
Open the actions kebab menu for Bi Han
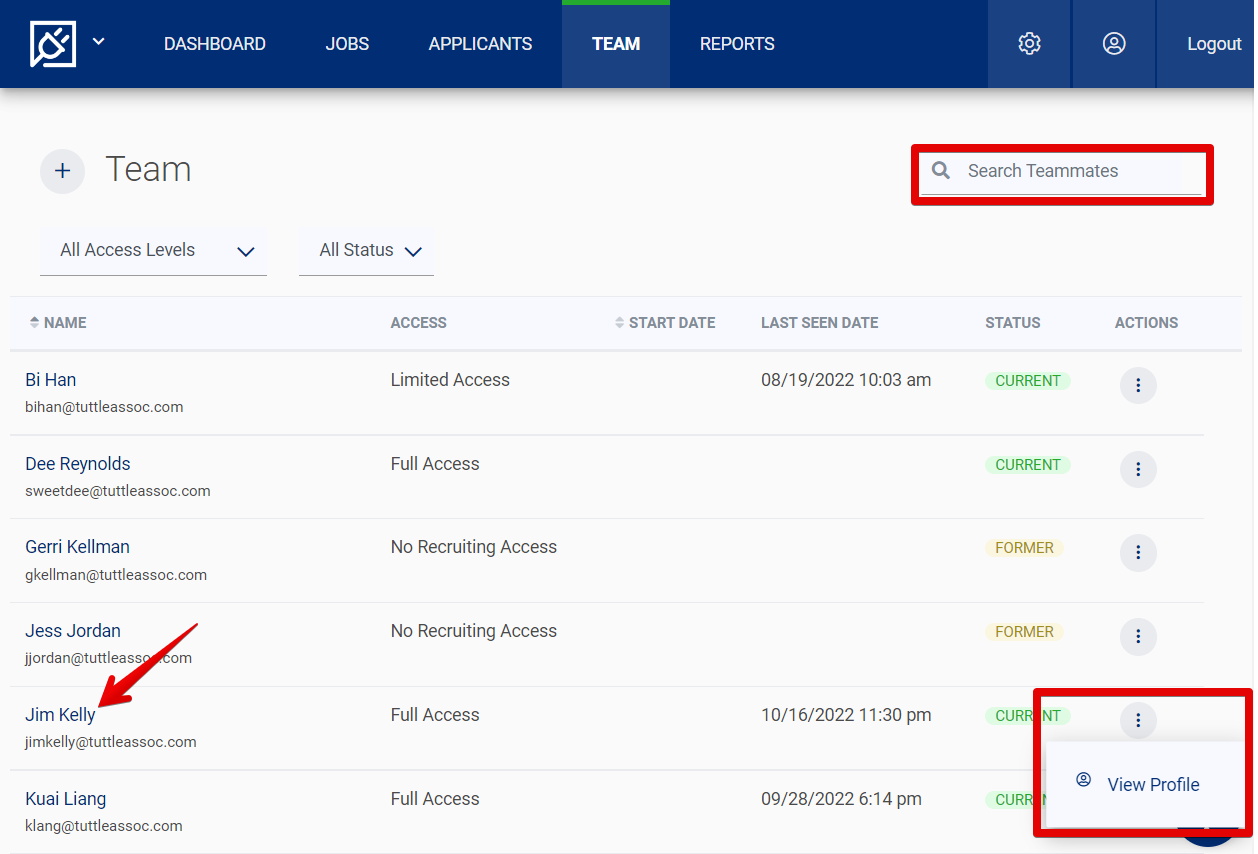point(1138,385)
